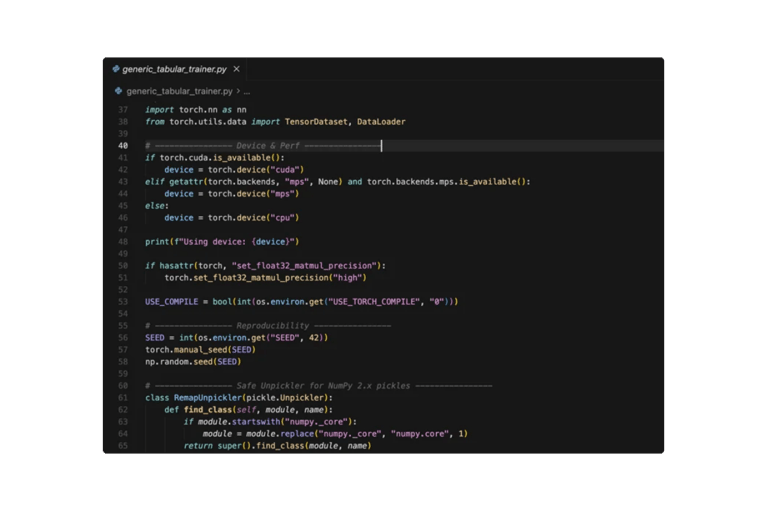Viewport: 767px width, 511px height.
Task: Open the generic_tabular_trainer.py breadcrumb item
Action: 179,91
